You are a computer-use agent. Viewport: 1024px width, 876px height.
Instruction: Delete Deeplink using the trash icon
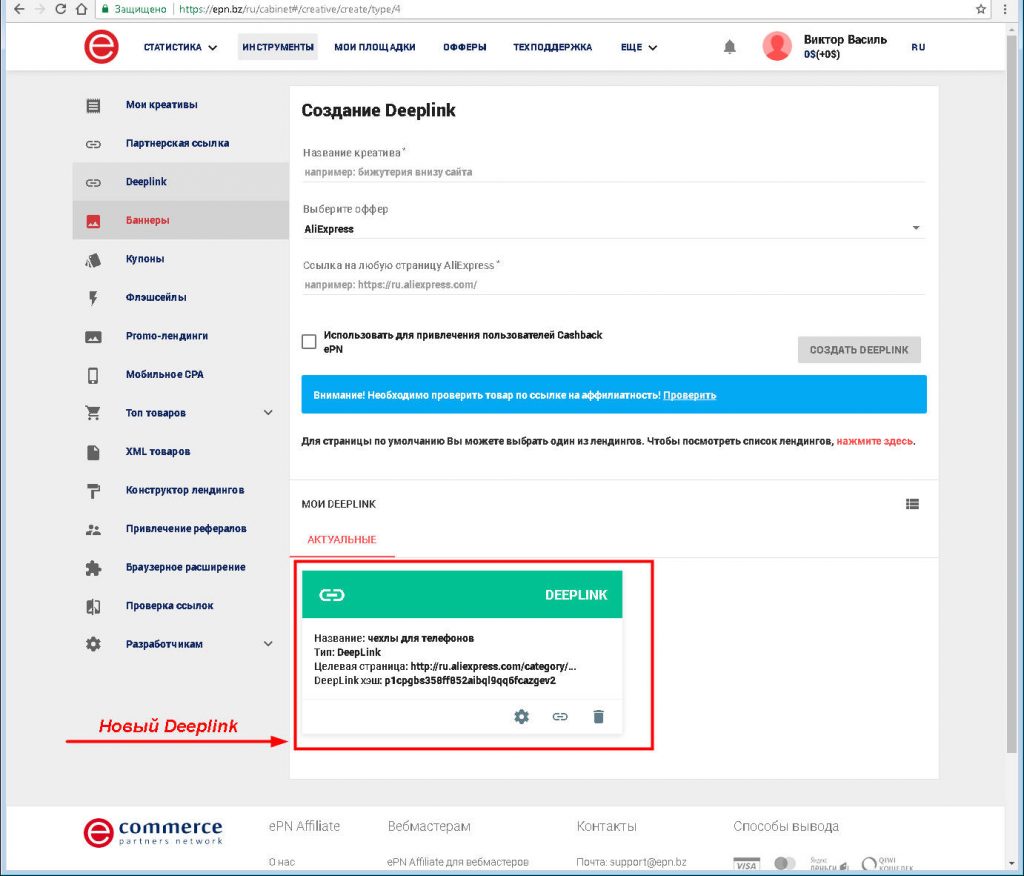598,716
